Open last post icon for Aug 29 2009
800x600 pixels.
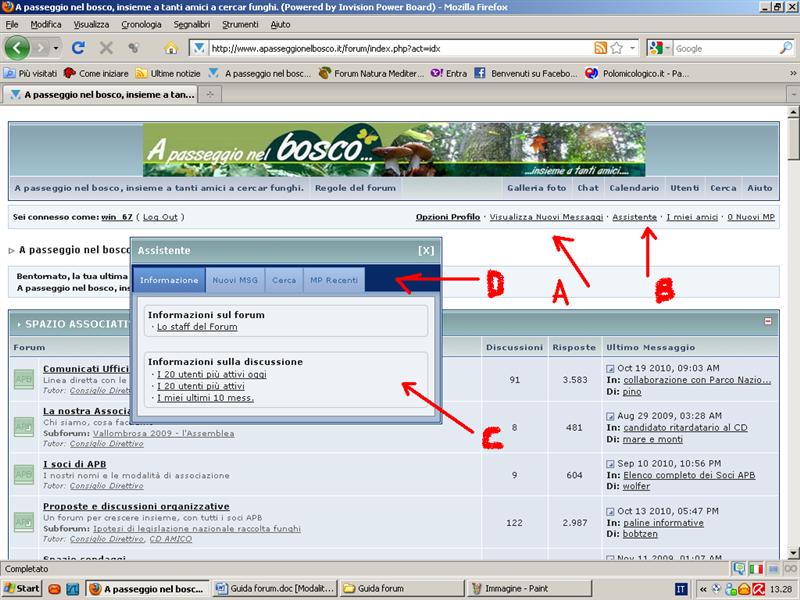coord(610,416)
